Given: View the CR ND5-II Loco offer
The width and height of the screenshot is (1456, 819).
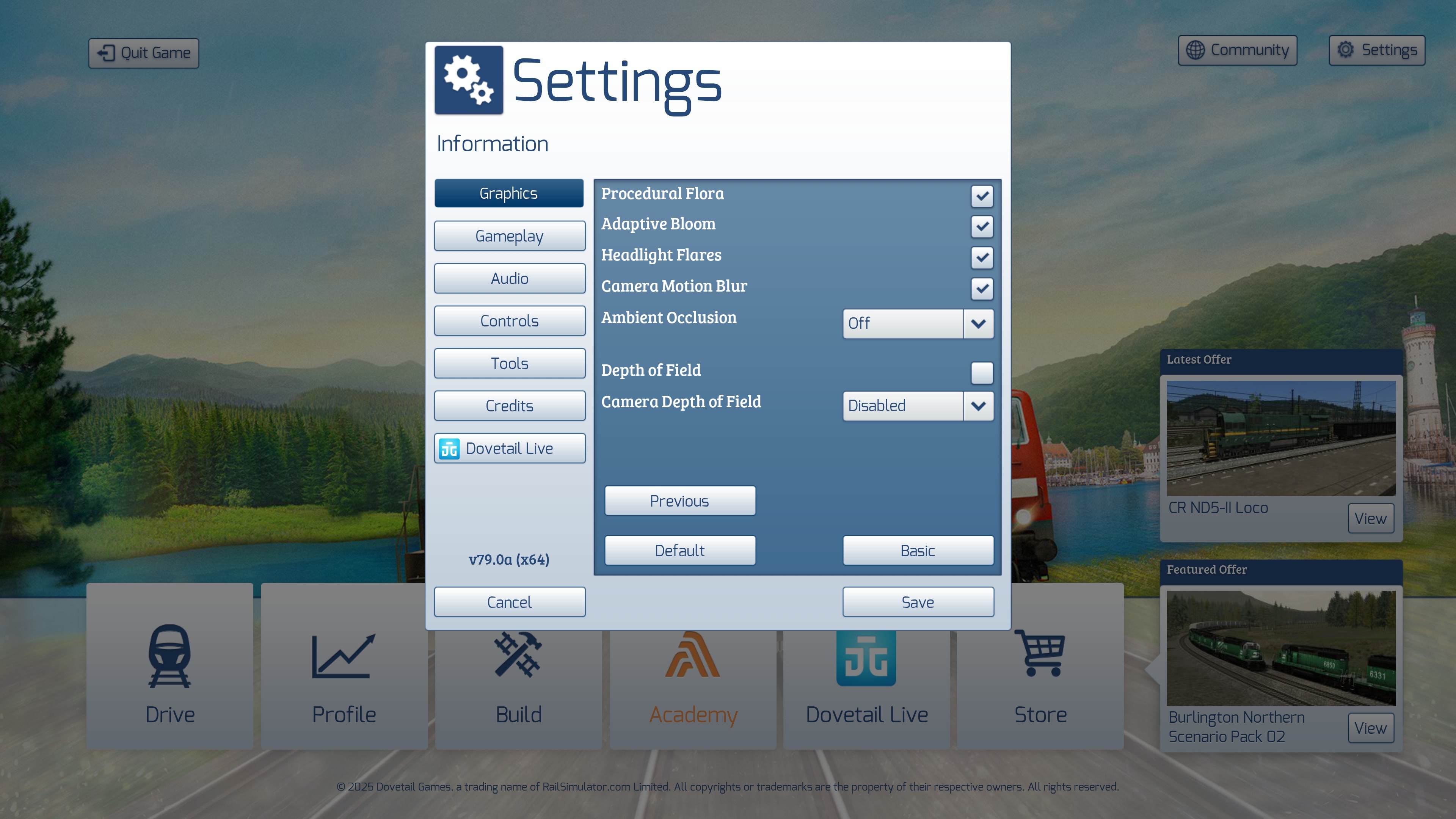Looking at the screenshot, I should point(1371,518).
